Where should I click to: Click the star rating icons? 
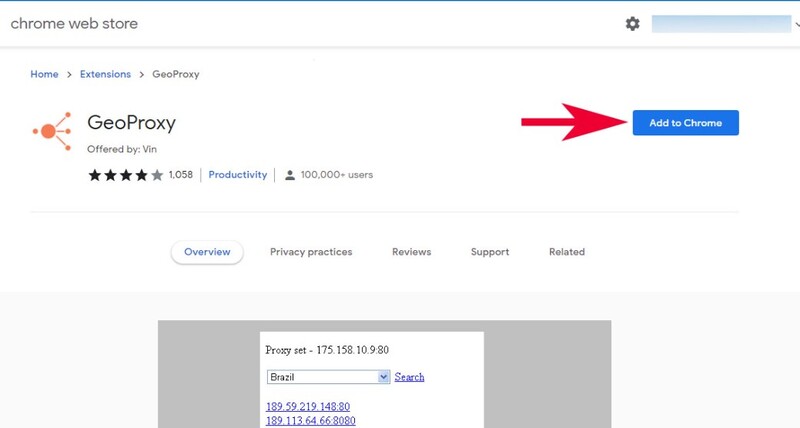126,175
